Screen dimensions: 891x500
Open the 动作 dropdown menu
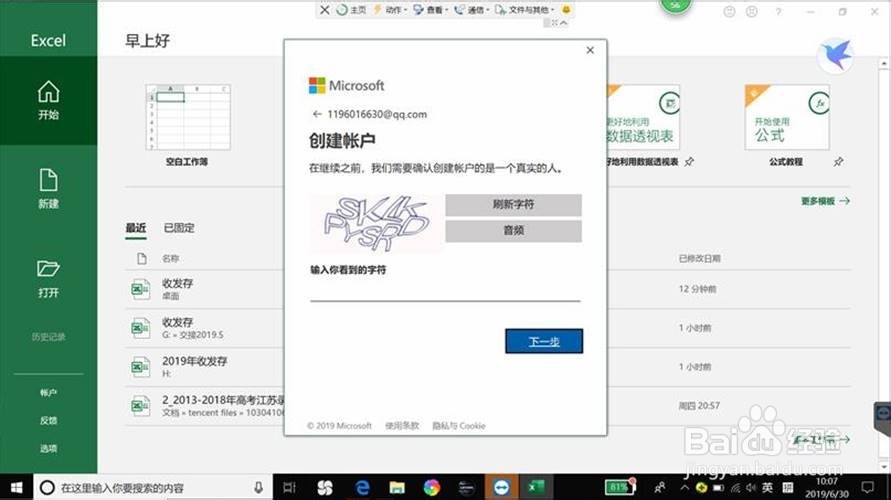point(390,10)
